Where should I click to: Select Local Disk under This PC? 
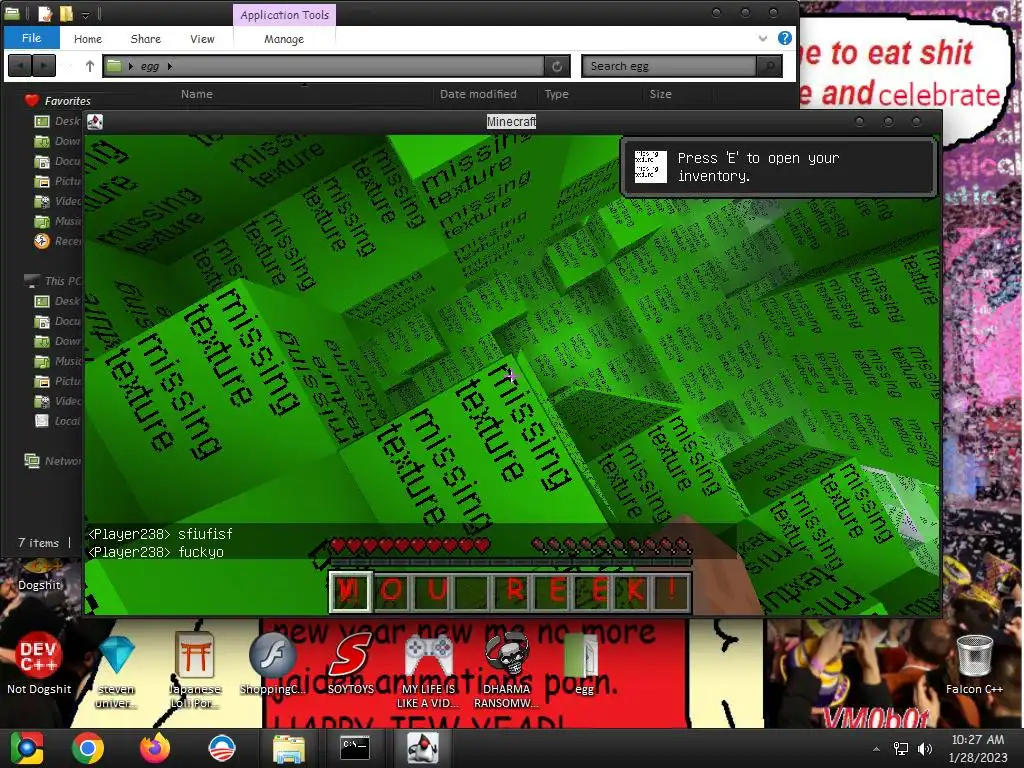tap(57, 421)
